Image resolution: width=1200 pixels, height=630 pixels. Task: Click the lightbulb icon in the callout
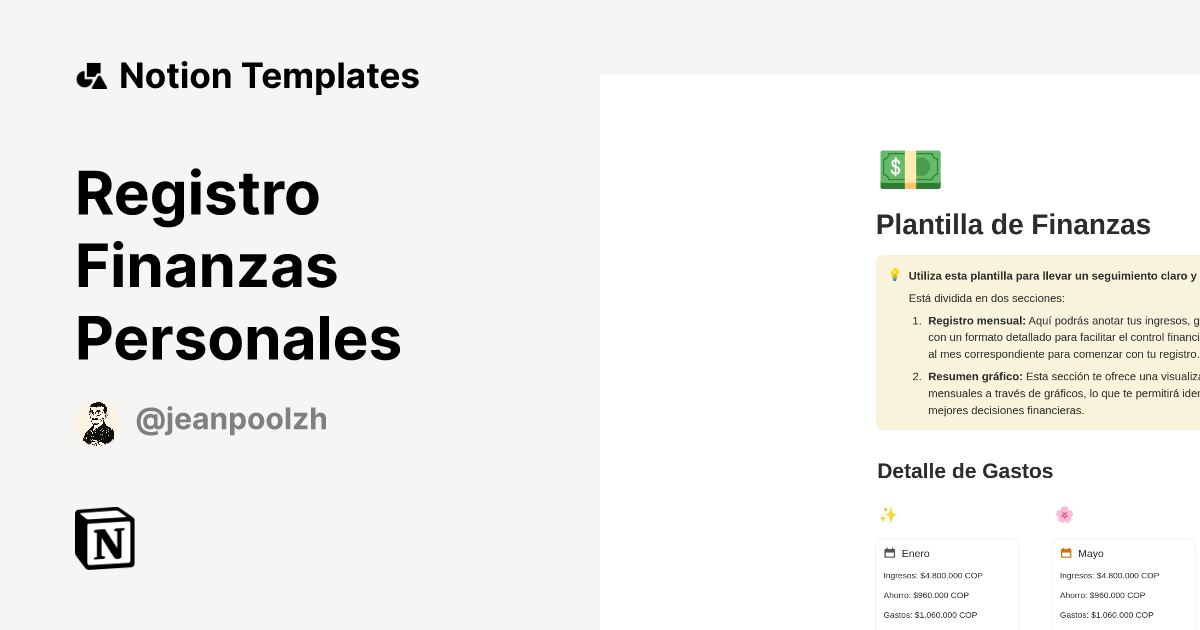[894, 274]
